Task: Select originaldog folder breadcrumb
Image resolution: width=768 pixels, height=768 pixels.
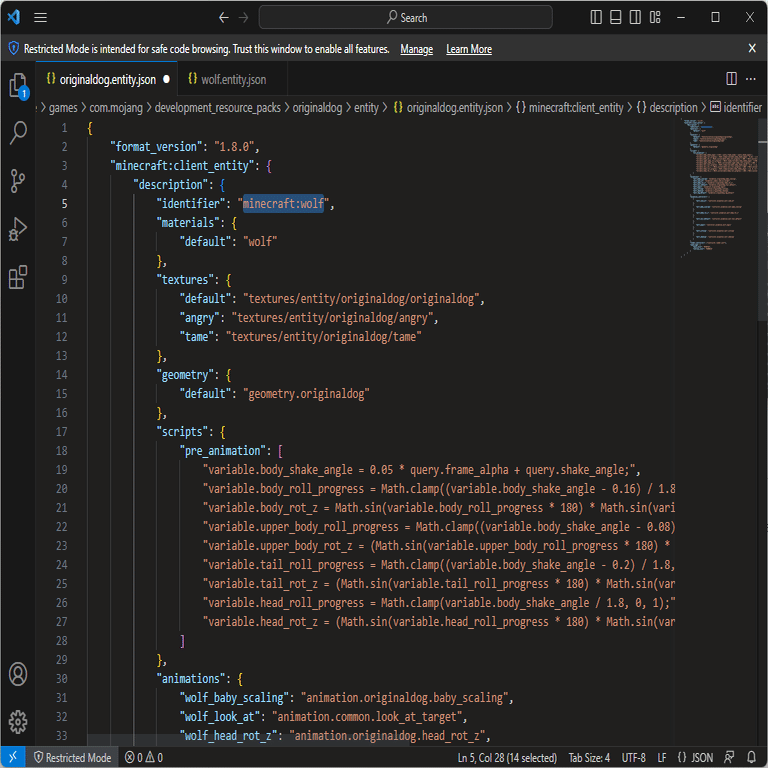Action: click(x=317, y=107)
